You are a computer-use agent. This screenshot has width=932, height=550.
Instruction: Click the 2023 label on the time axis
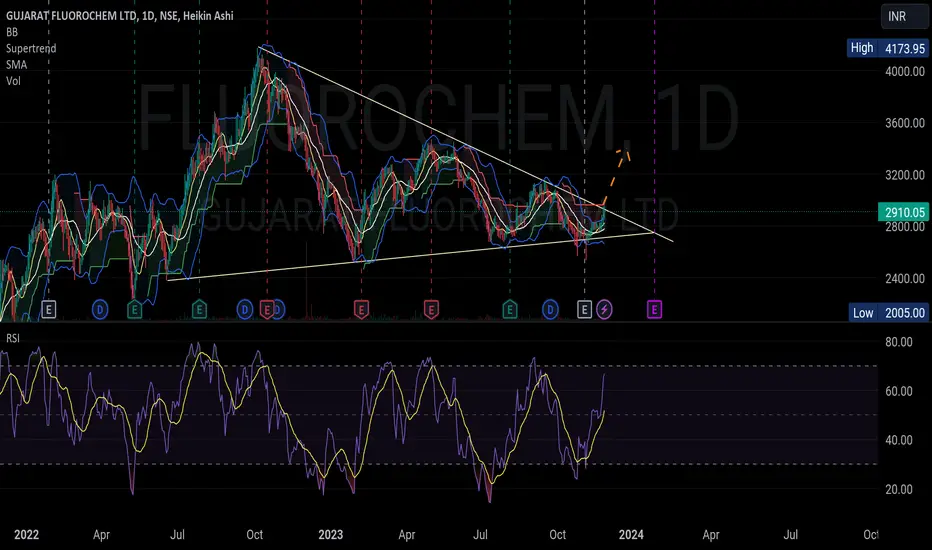330,535
